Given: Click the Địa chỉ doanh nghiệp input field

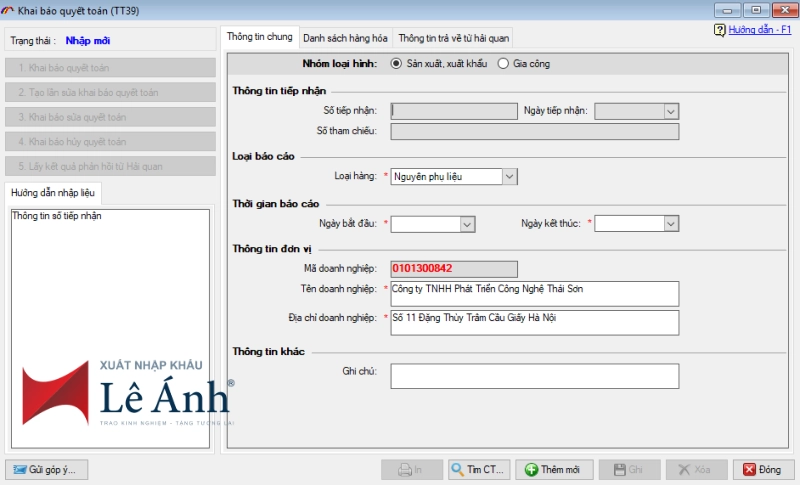Looking at the screenshot, I should tap(534, 322).
